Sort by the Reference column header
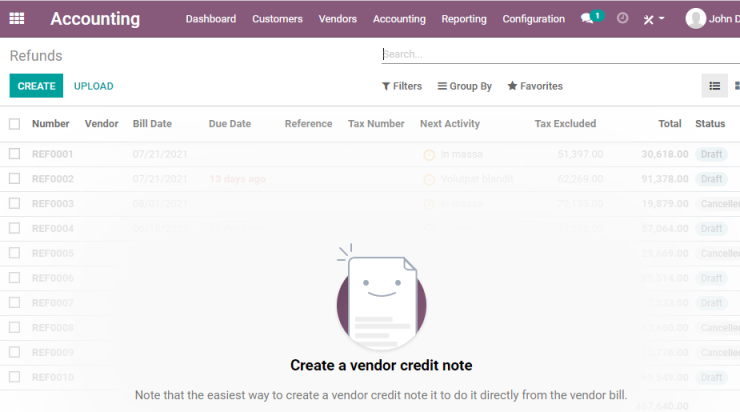 pos(309,124)
